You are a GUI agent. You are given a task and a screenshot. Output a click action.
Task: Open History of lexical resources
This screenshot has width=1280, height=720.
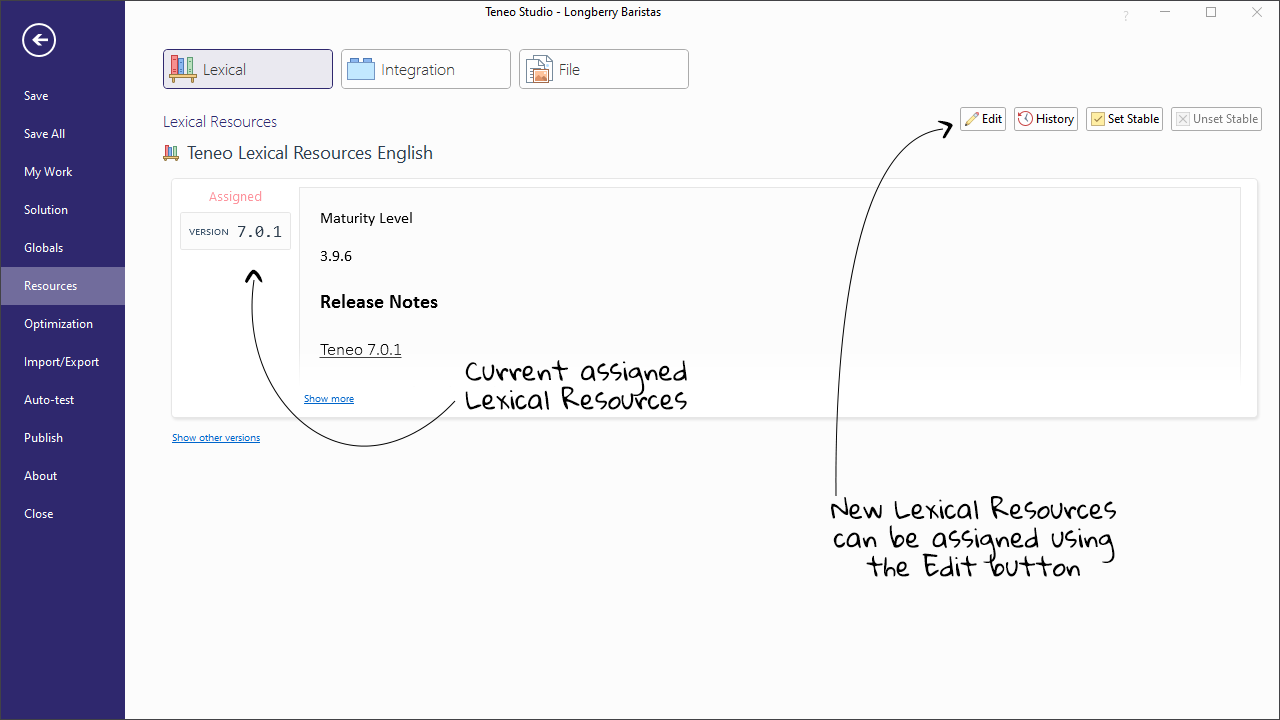pyautogui.click(x=1046, y=119)
